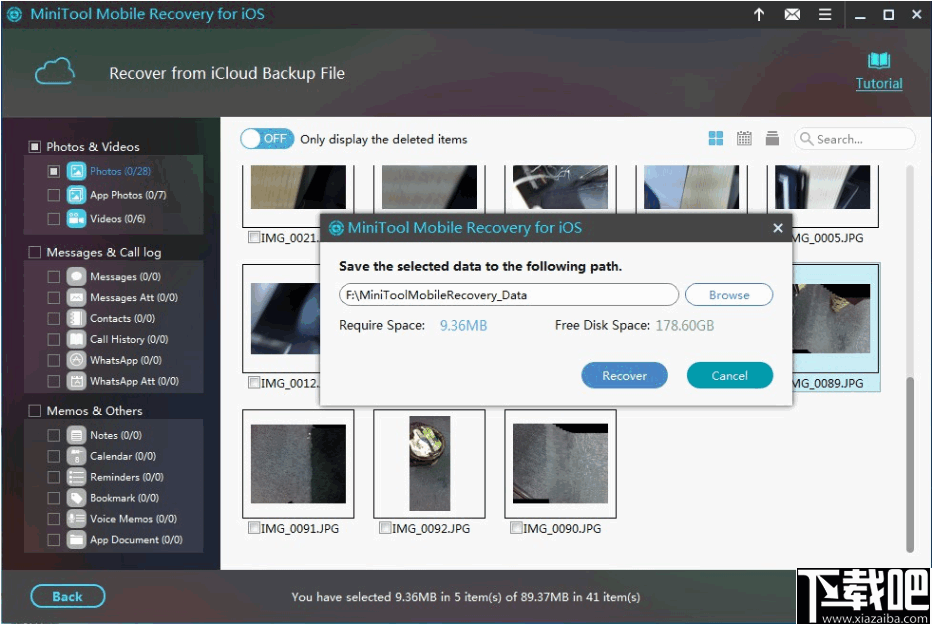Click the iCloud icon in header
The image size is (932, 624).
pyautogui.click(x=55, y=71)
